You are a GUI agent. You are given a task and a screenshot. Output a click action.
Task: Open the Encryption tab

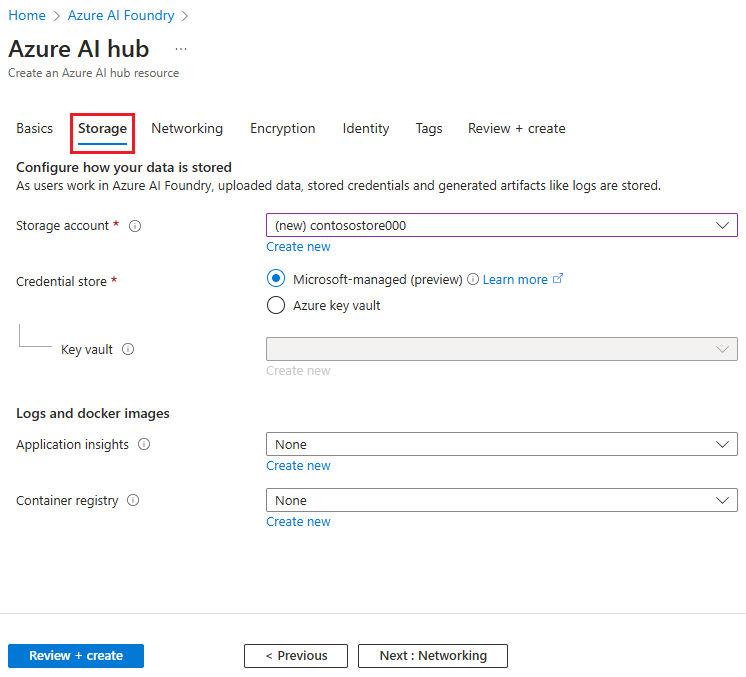tap(282, 128)
